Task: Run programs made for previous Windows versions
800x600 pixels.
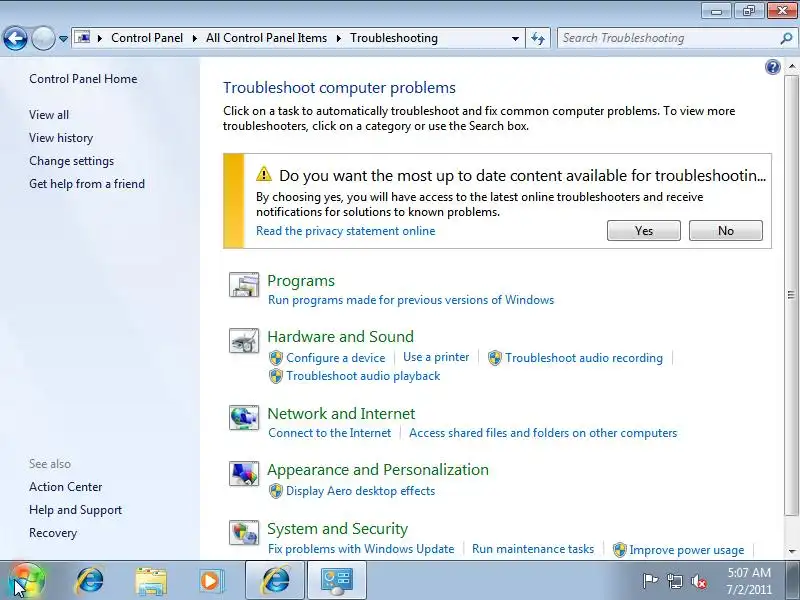Action: pyautogui.click(x=411, y=299)
